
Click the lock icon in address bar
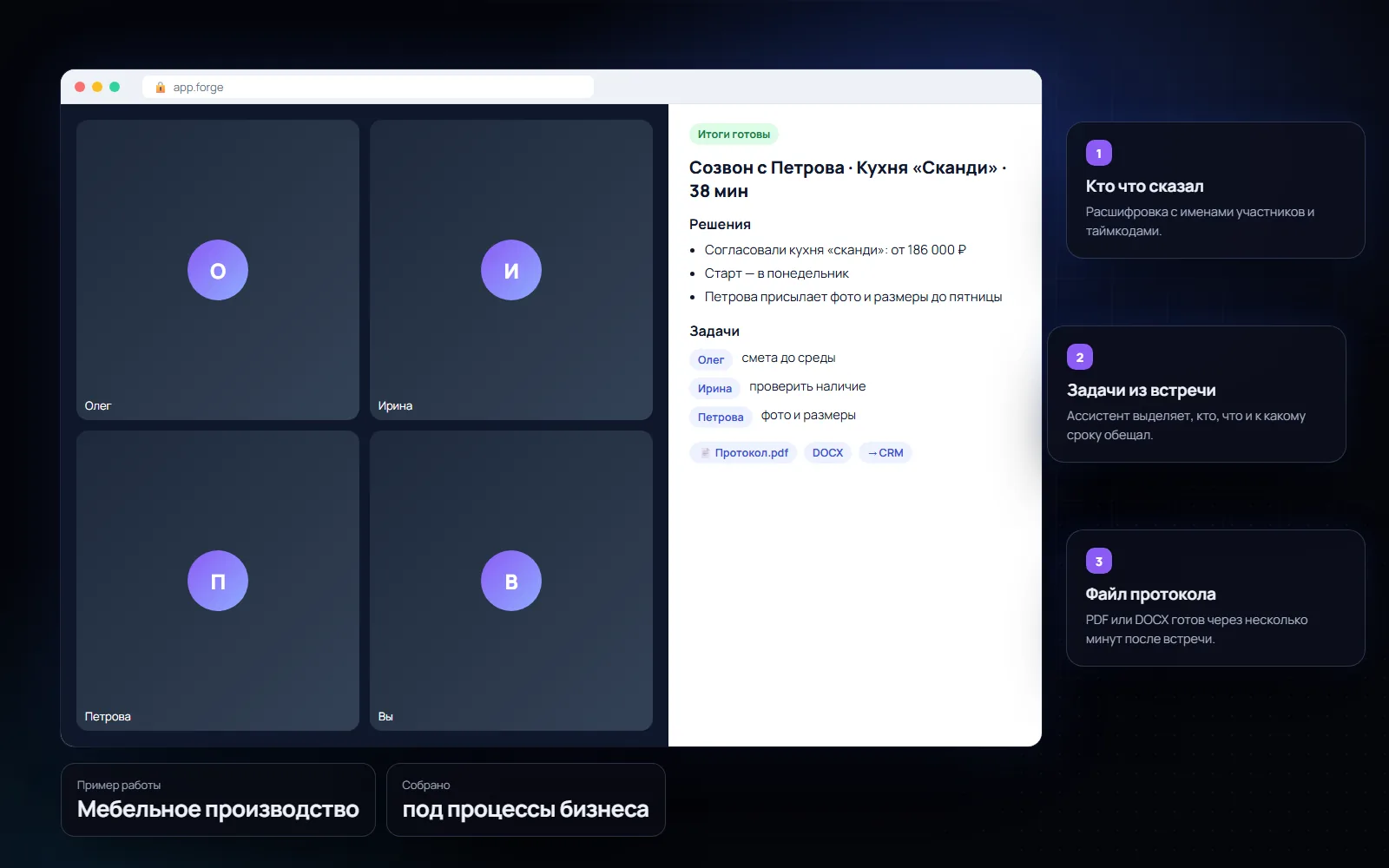(161, 87)
